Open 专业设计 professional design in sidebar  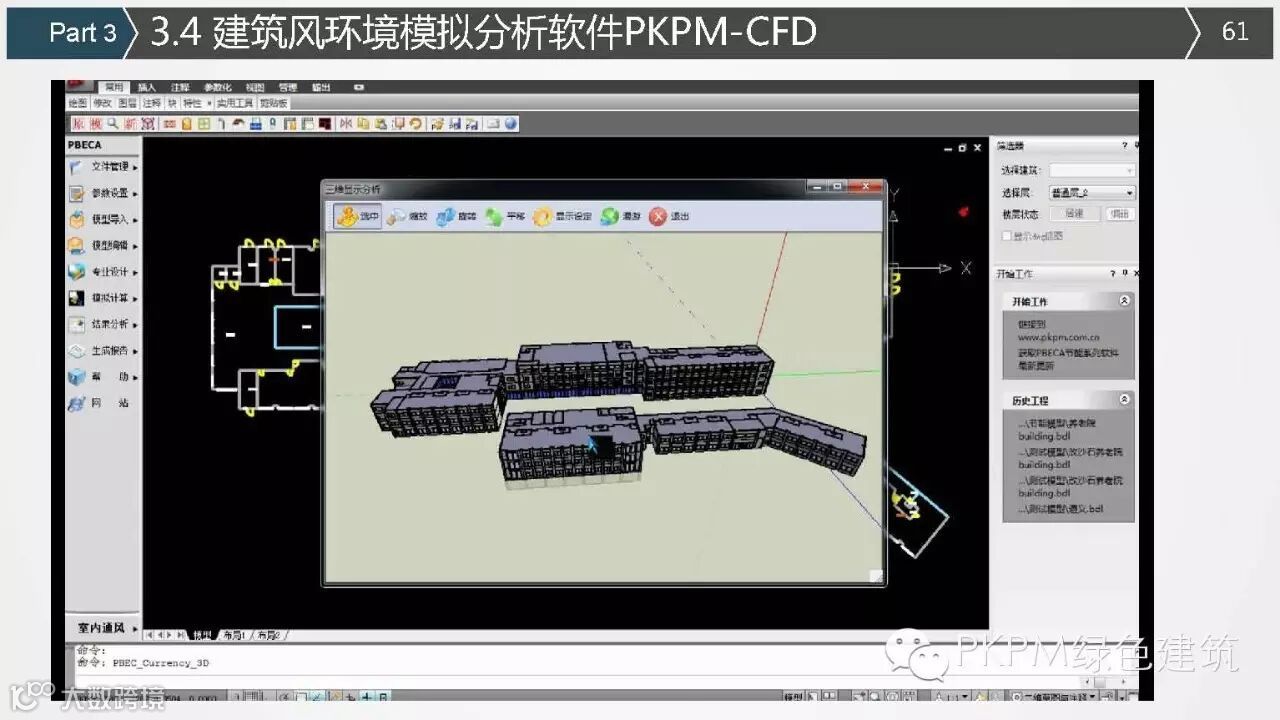click(102, 272)
